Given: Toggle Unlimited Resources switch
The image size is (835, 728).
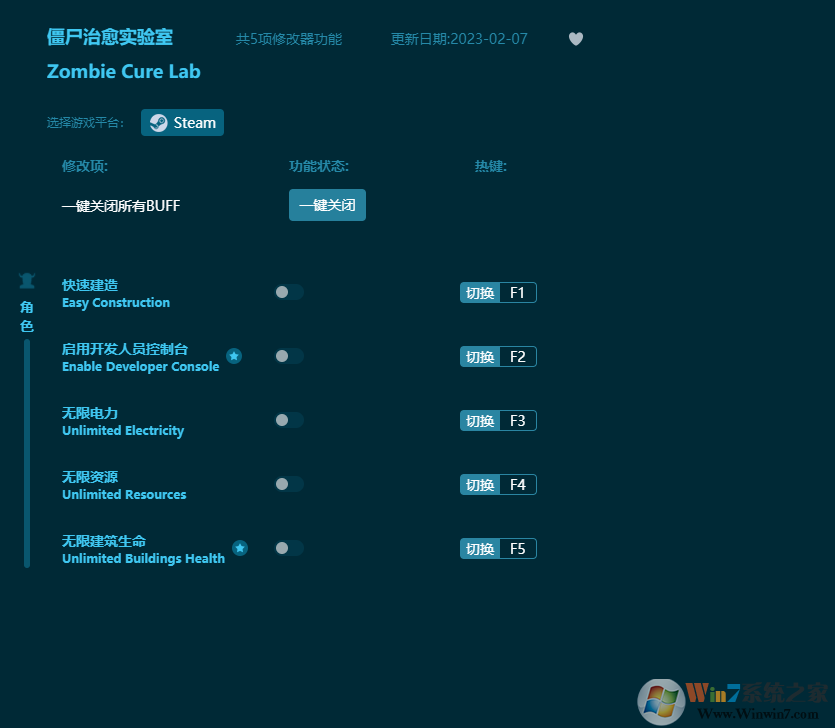Looking at the screenshot, I should pos(289,484).
